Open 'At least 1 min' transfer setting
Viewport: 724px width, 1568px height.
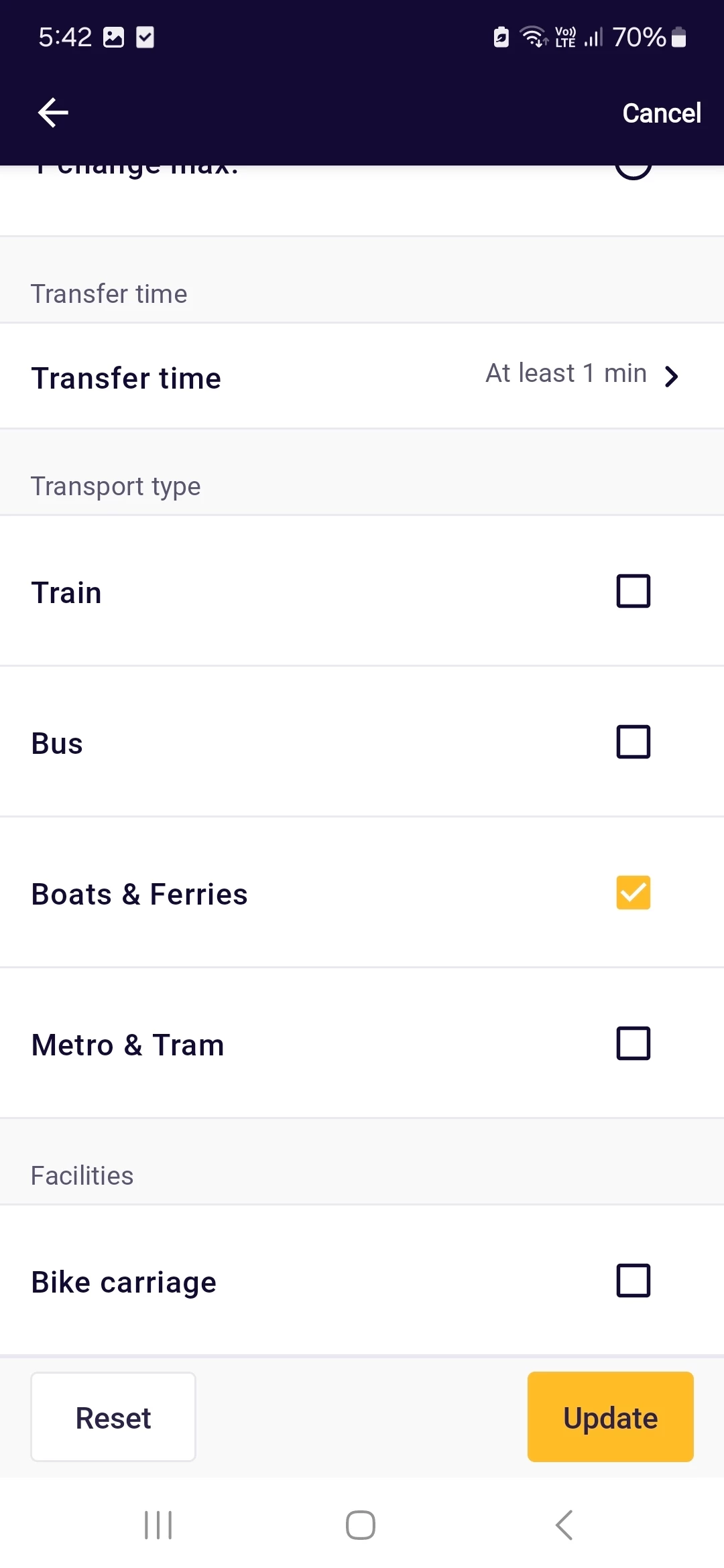pos(566,373)
